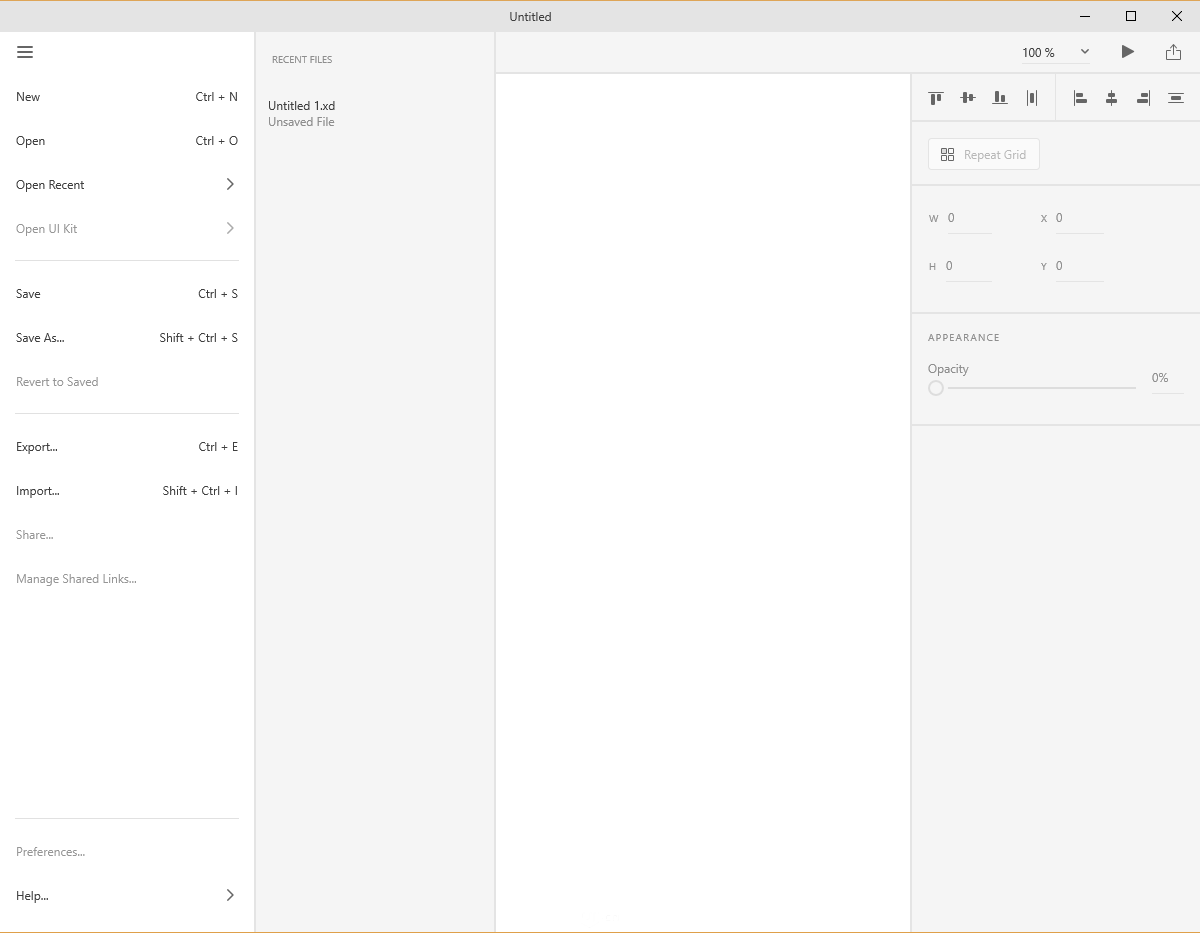The height and width of the screenshot is (933, 1200).
Task: Click the Align Left icon
Action: pyautogui.click(x=1080, y=97)
